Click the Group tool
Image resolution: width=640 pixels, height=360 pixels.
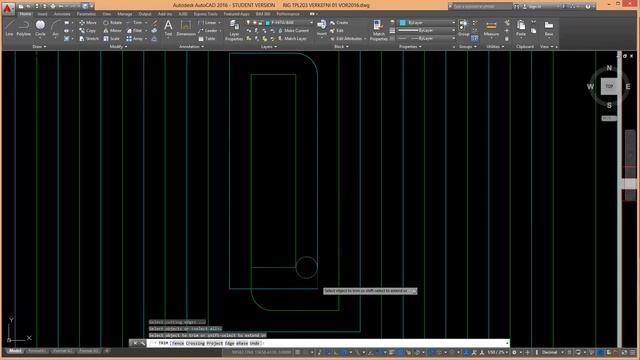[463, 27]
